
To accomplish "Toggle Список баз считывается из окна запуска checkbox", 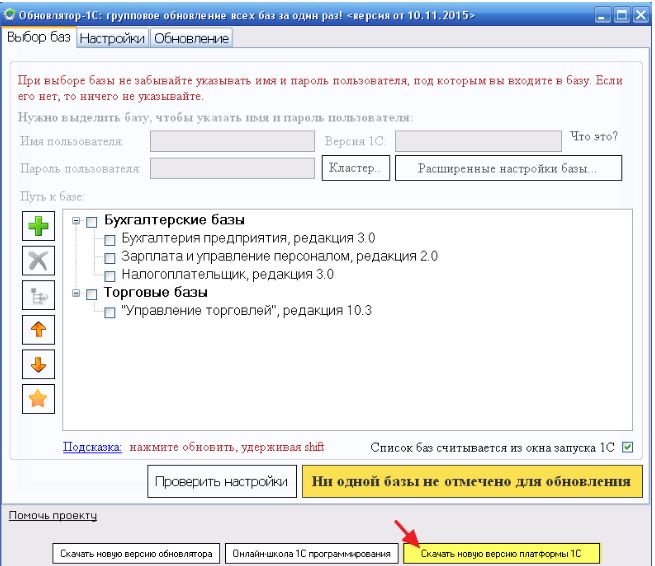I will (627, 447).
